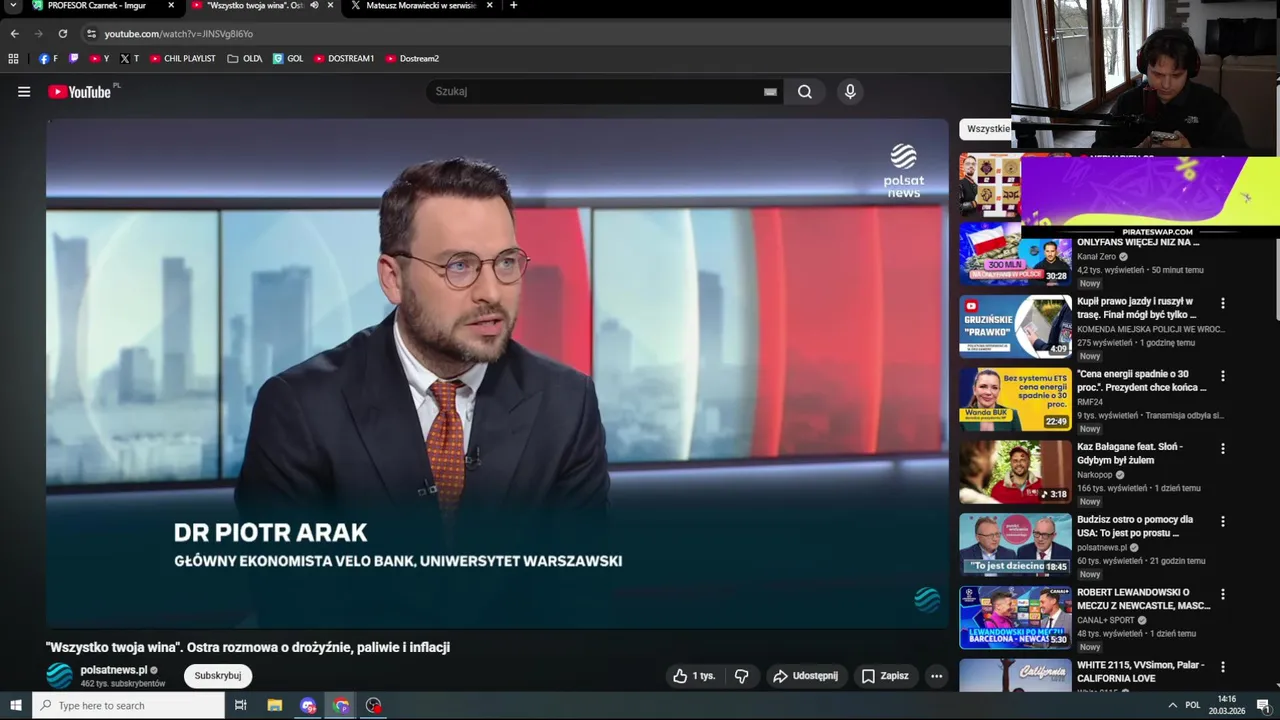The height and width of the screenshot is (720, 1280).
Task: Open site information icon in address bar
Action: point(91,33)
